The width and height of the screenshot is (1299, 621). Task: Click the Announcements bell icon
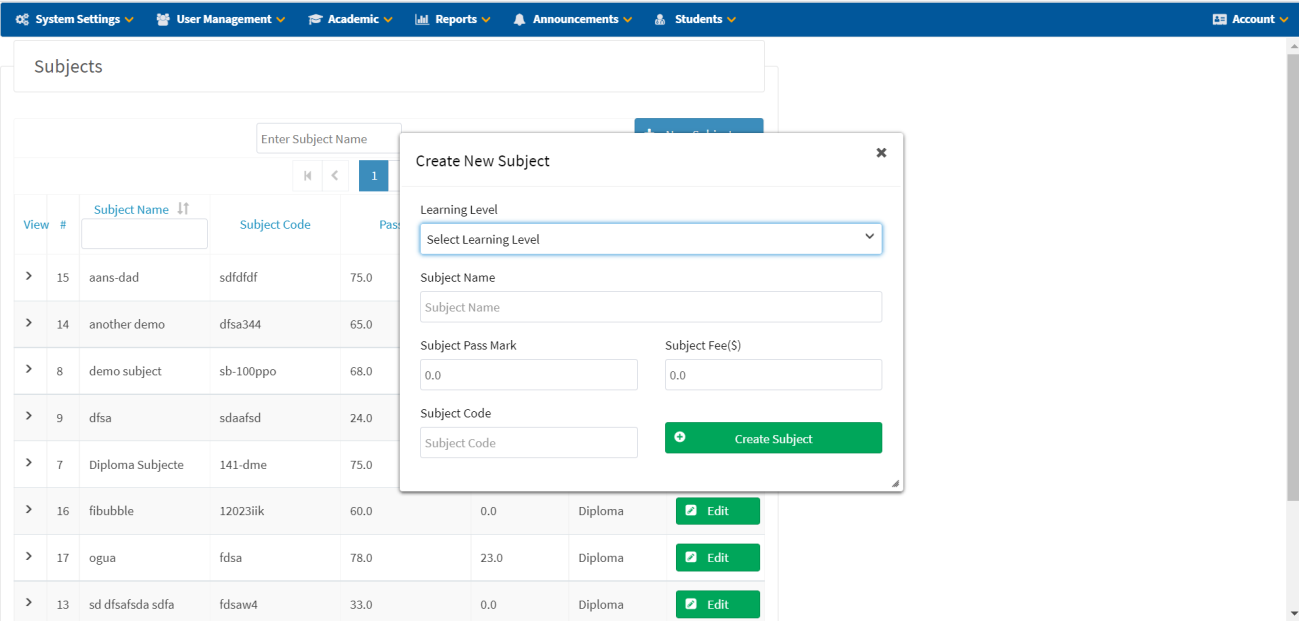click(x=520, y=19)
